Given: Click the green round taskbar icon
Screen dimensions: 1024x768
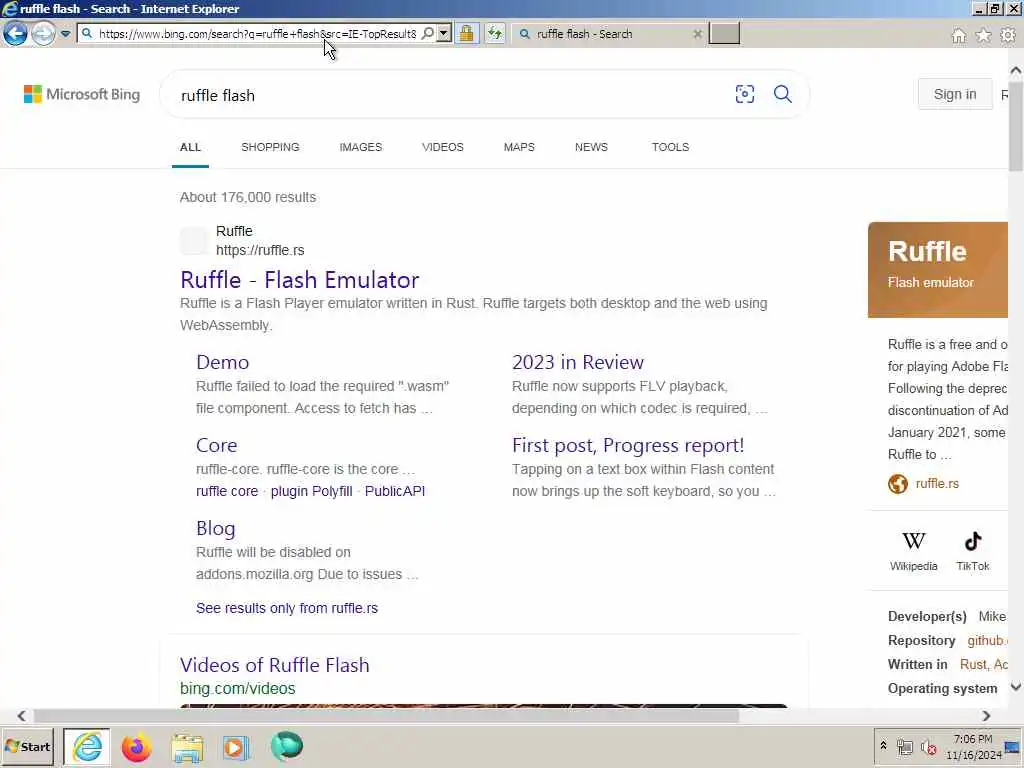Looking at the screenshot, I should pyautogui.click(x=286, y=746).
